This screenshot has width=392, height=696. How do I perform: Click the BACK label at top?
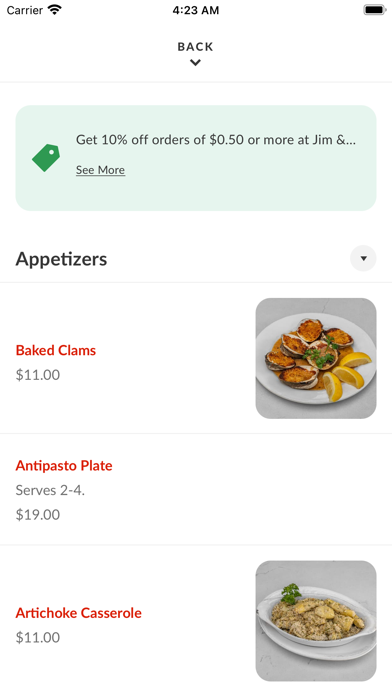coord(195,47)
